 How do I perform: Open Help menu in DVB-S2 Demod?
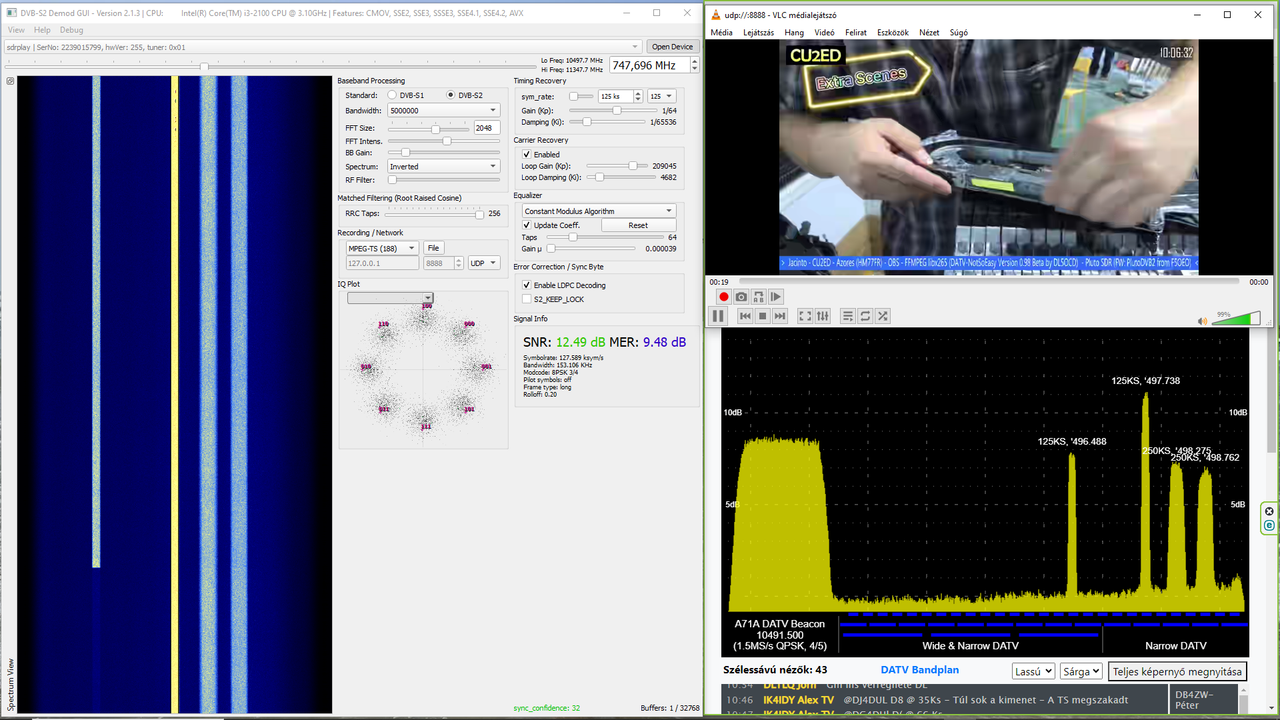pyautogui.click(x=42, y=30)
